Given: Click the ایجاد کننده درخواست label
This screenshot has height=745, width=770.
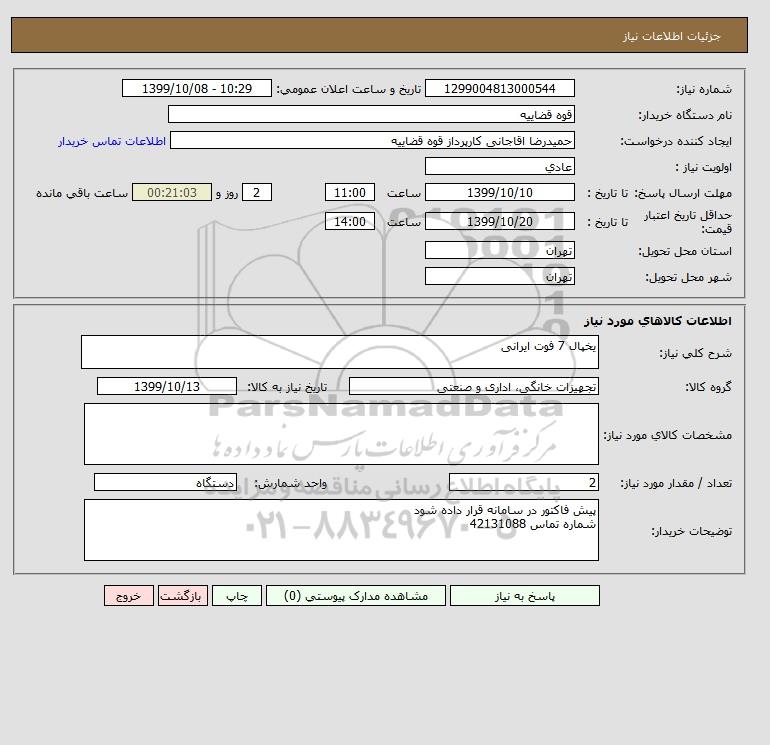Looking at the screenshot, I should 676,141.
